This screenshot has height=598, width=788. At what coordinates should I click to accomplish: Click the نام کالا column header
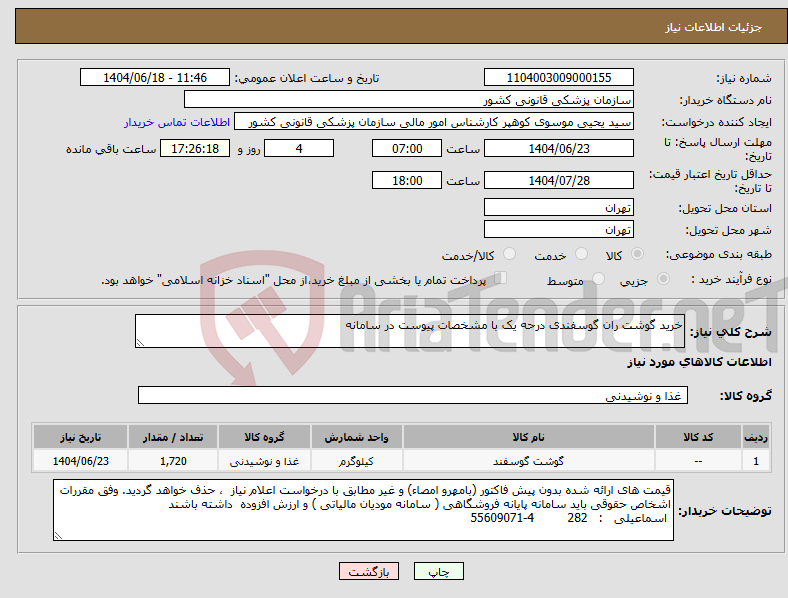(529, 437)
